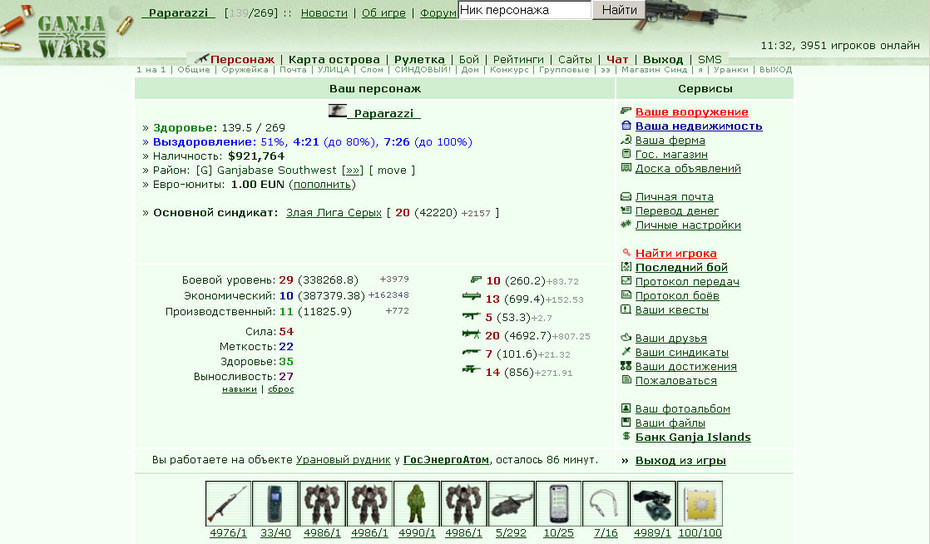Select the binoculars item 4989/1

point(652,503)
